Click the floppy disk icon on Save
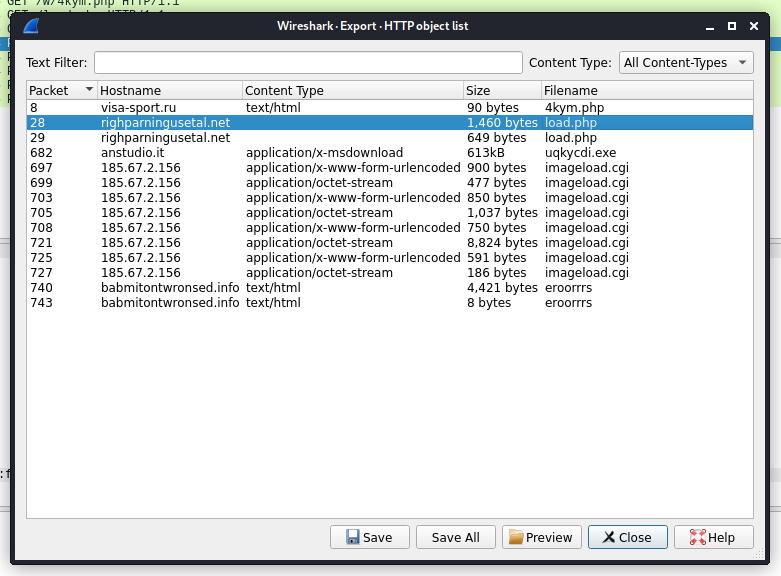Screen dimensions: 781x576 coord(353,537)
